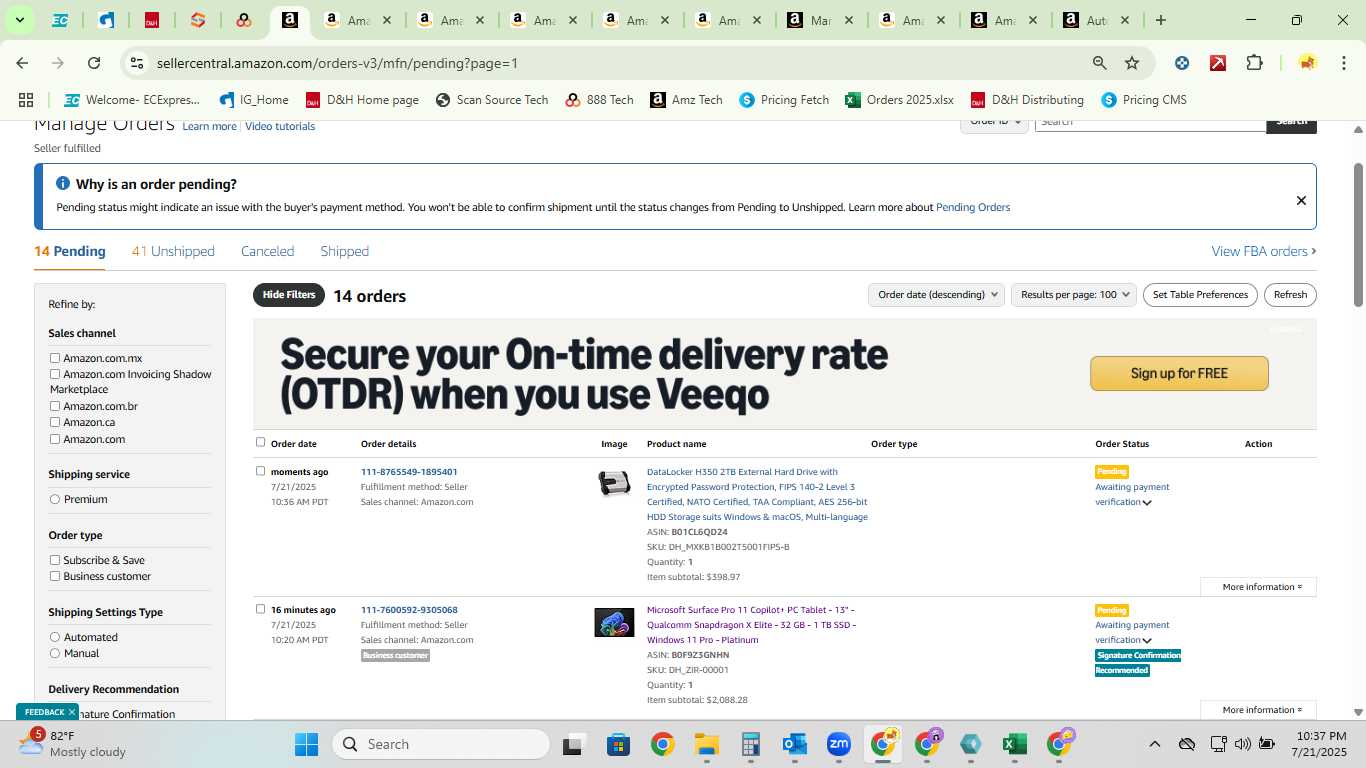Switch to the Canceled orders tab
The image size is (1366, 768).
(x=267, y=251)
